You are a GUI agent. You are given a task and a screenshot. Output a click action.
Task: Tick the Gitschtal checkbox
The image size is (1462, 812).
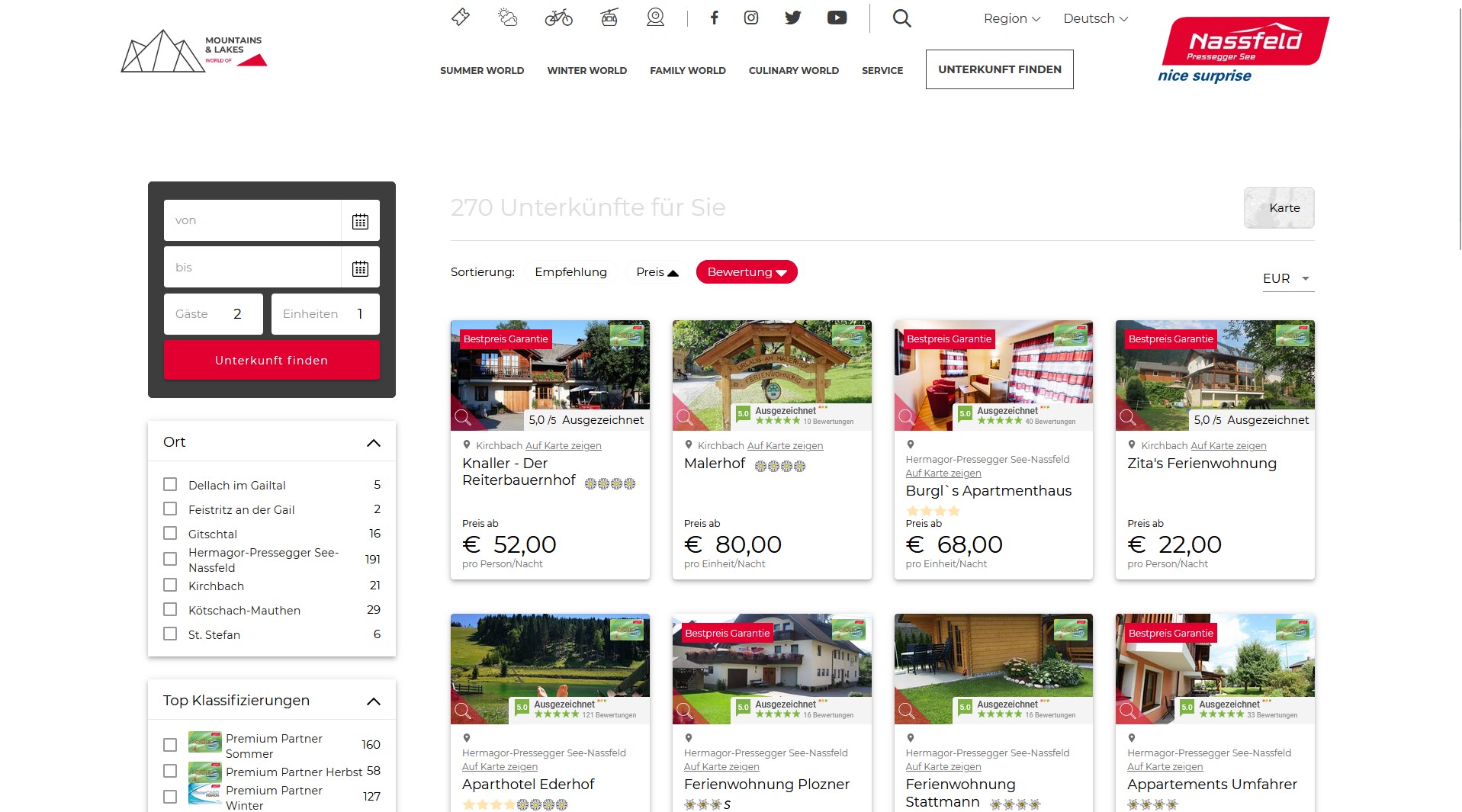click(170, 533)
